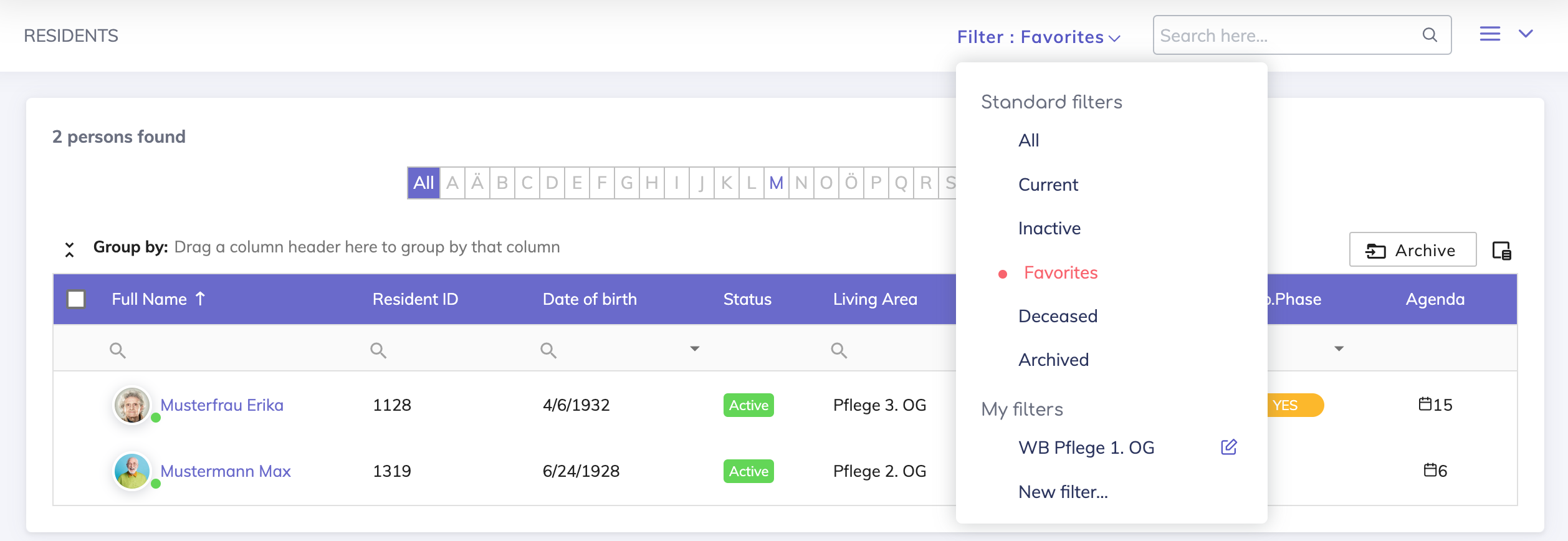Click the calendar agenda icon for Musterfrau Erika
The image size is (1568, 541).
click(1425, 404)
